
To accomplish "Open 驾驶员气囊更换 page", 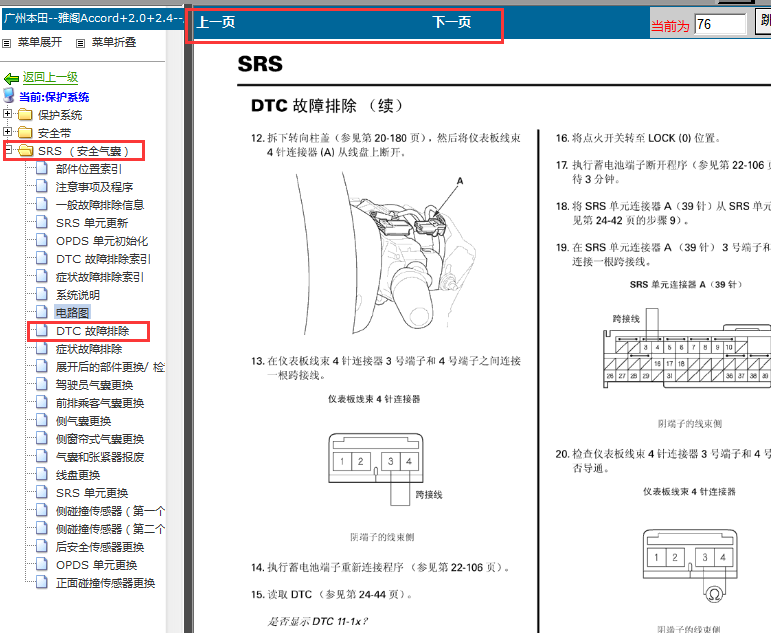I will click(94, 385).
